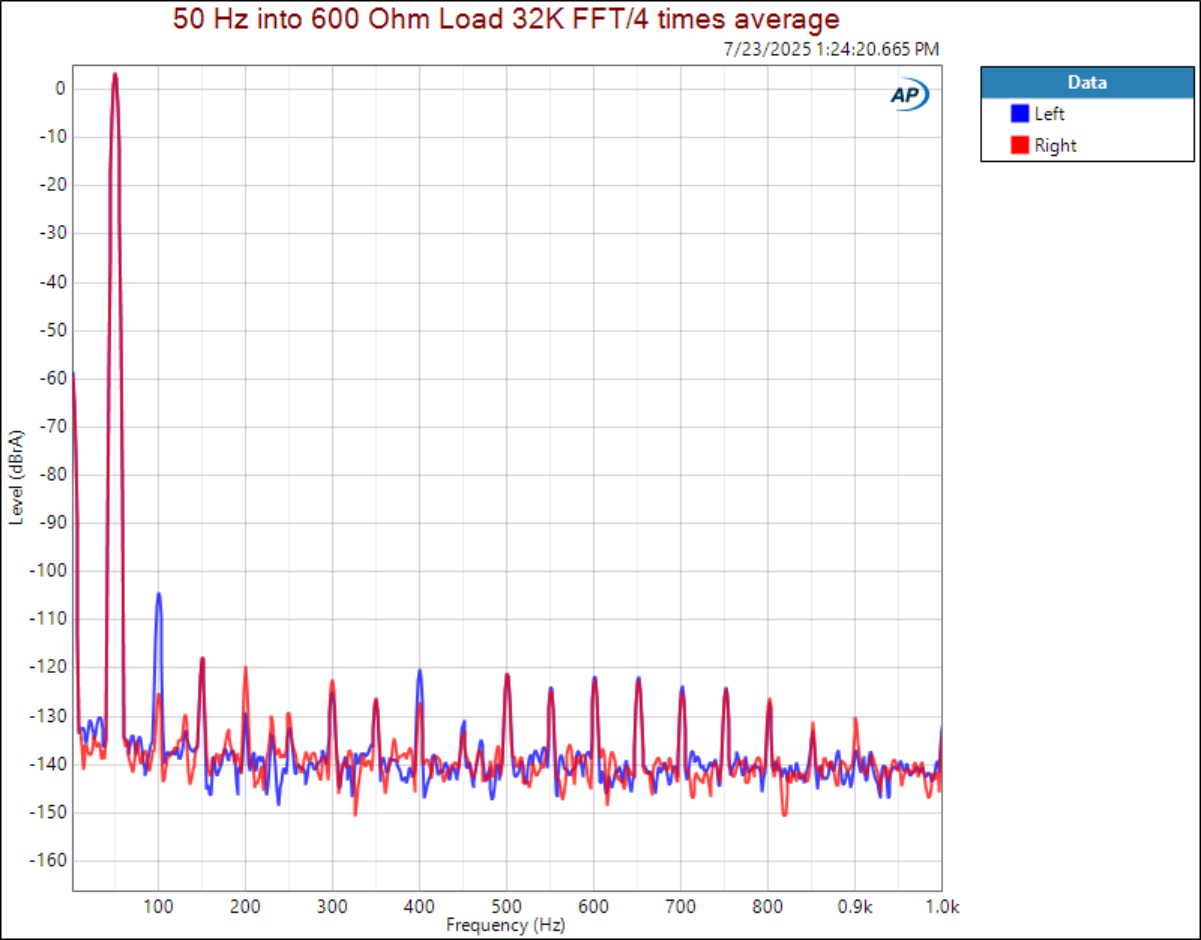Click the 1.0k tick on frequency axis

(943, 907)
